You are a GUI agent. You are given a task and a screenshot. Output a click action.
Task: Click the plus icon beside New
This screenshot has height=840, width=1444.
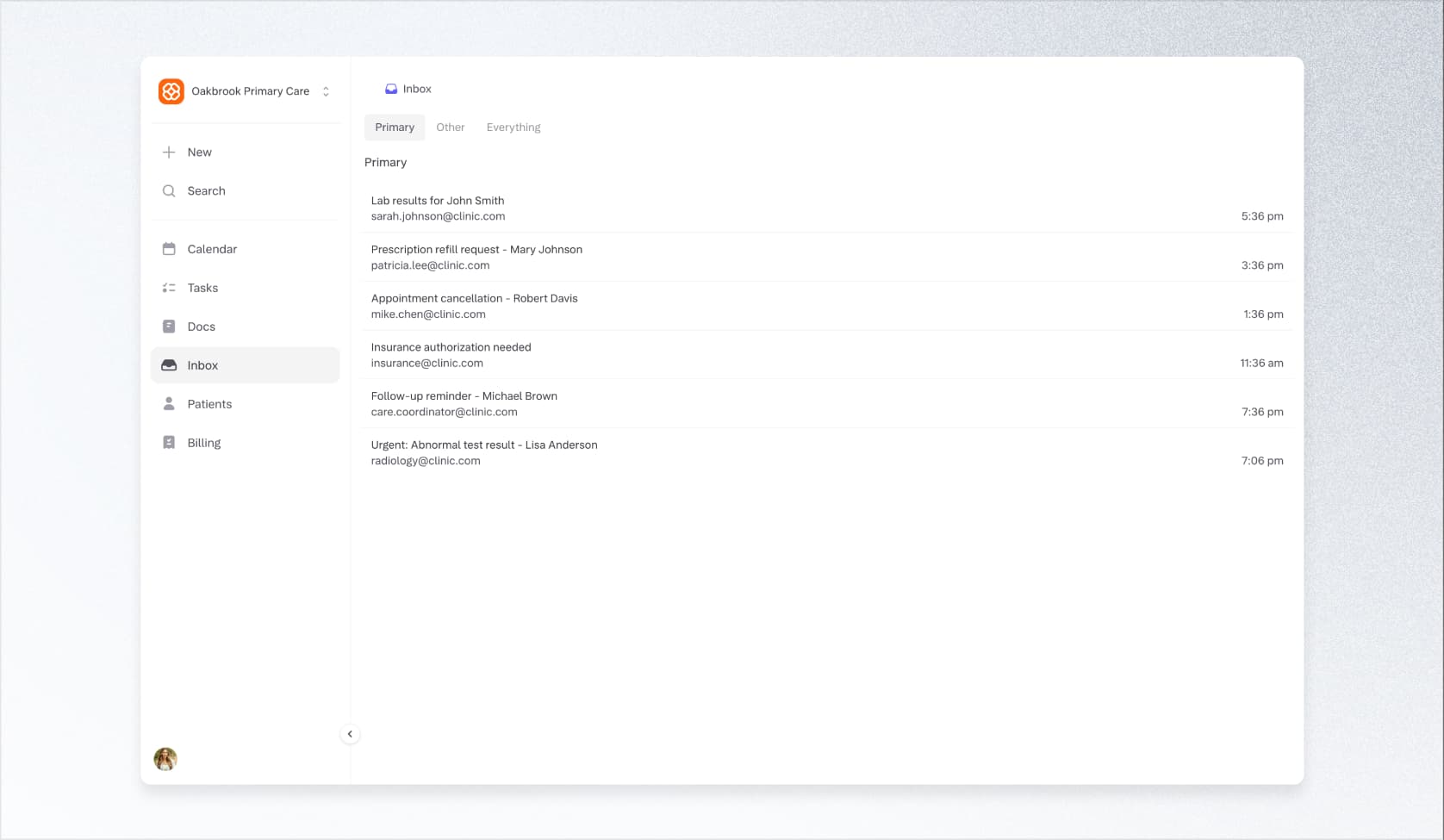click(169, 152)
